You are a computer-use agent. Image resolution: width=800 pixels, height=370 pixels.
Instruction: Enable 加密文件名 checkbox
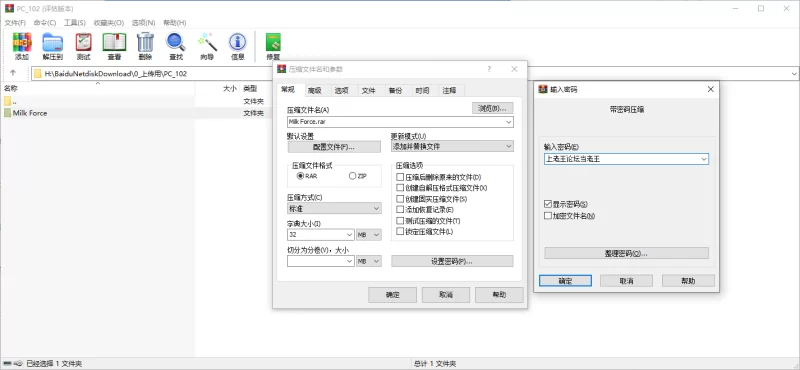548,216
